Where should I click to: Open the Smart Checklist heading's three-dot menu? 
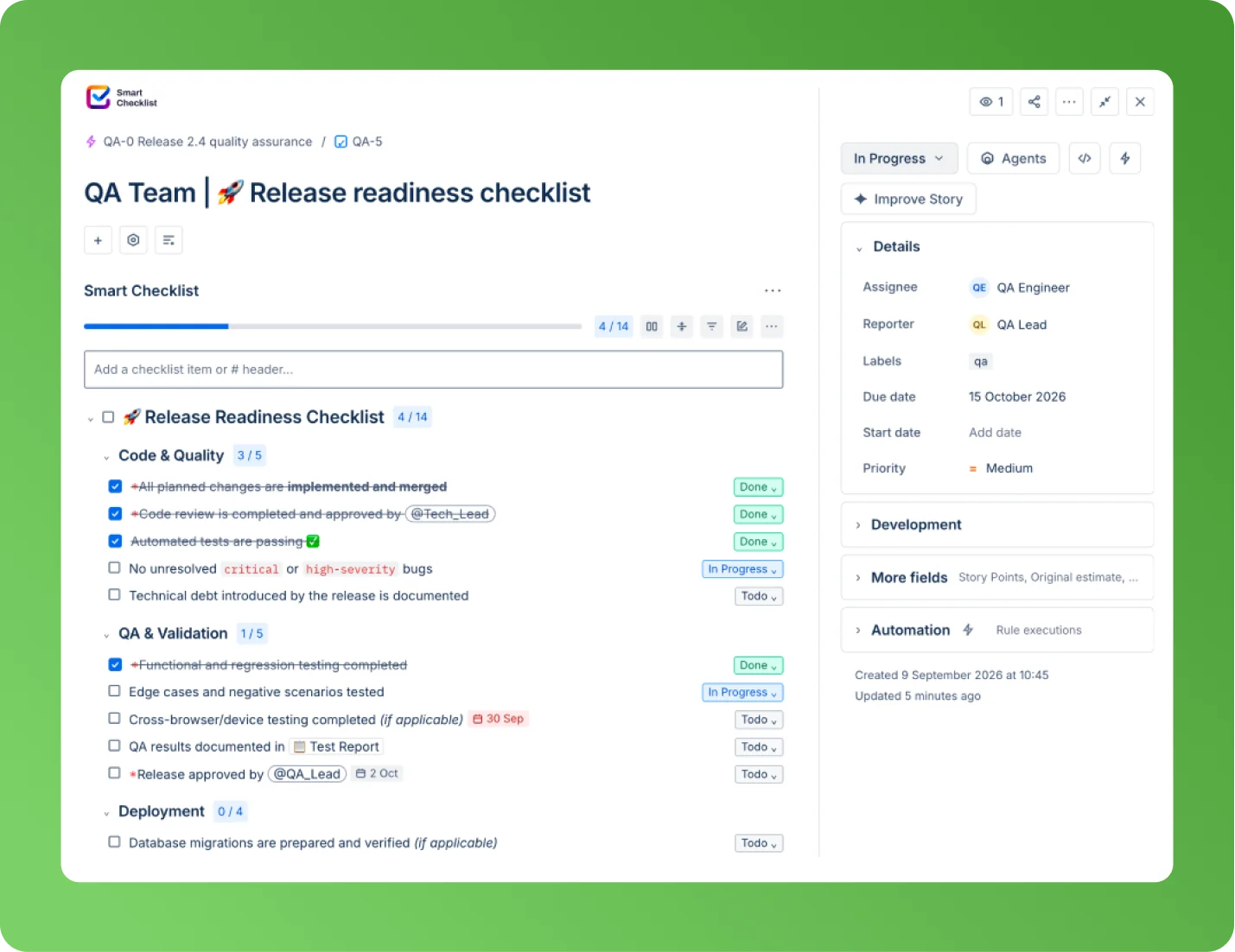click(773, 291)
